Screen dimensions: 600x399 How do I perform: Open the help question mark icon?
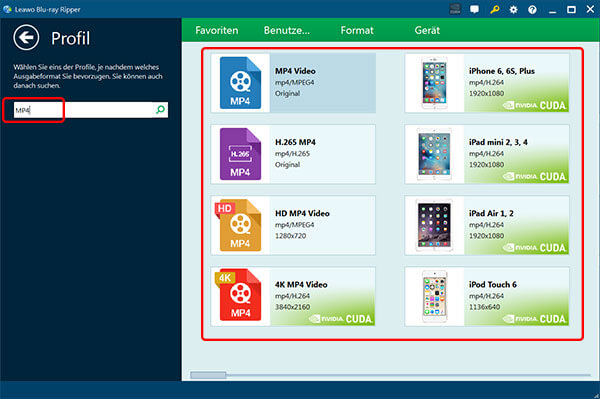(532, 10)
